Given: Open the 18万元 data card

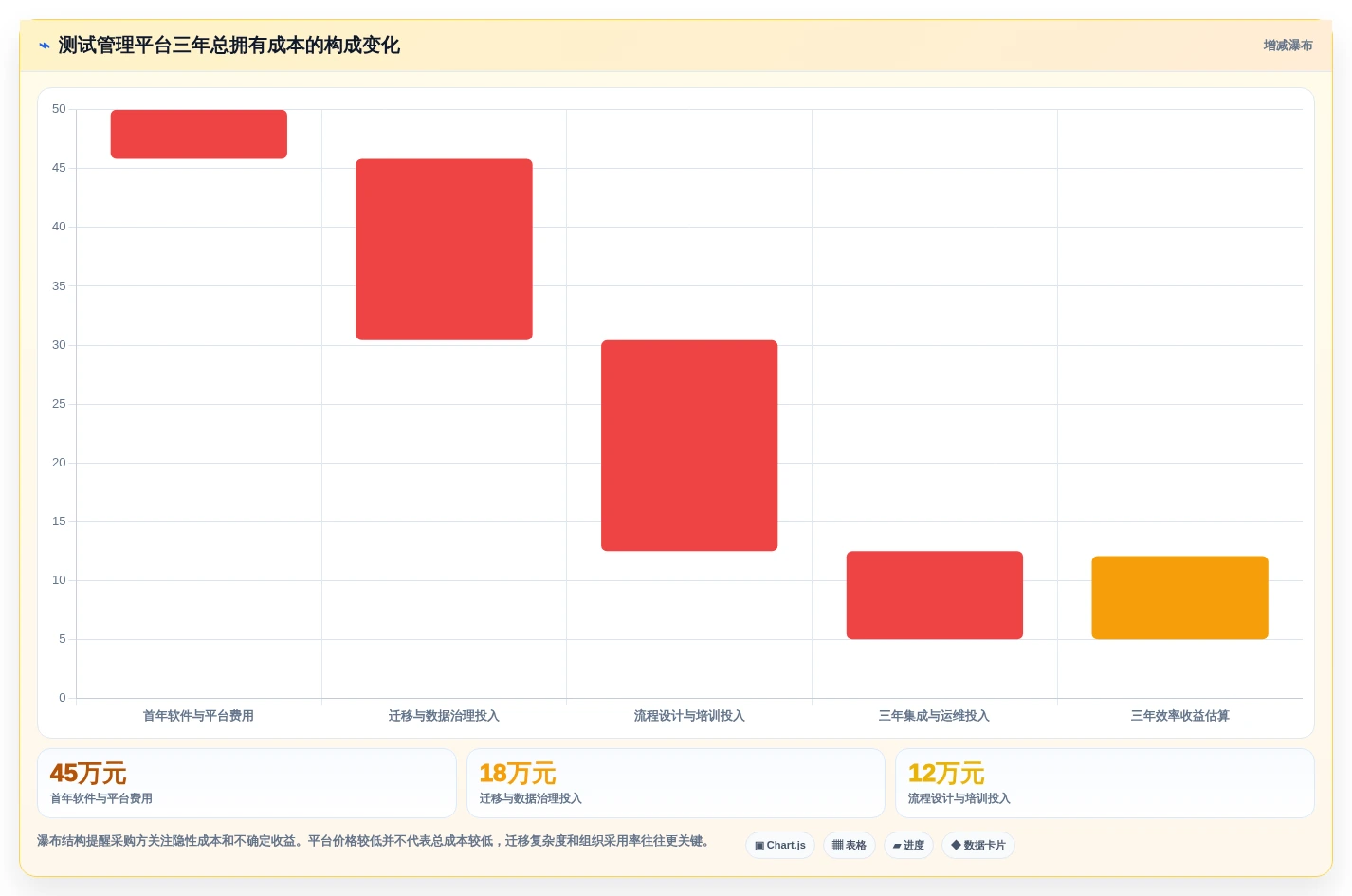Looking at the screenshot, I should click(675, 783).
